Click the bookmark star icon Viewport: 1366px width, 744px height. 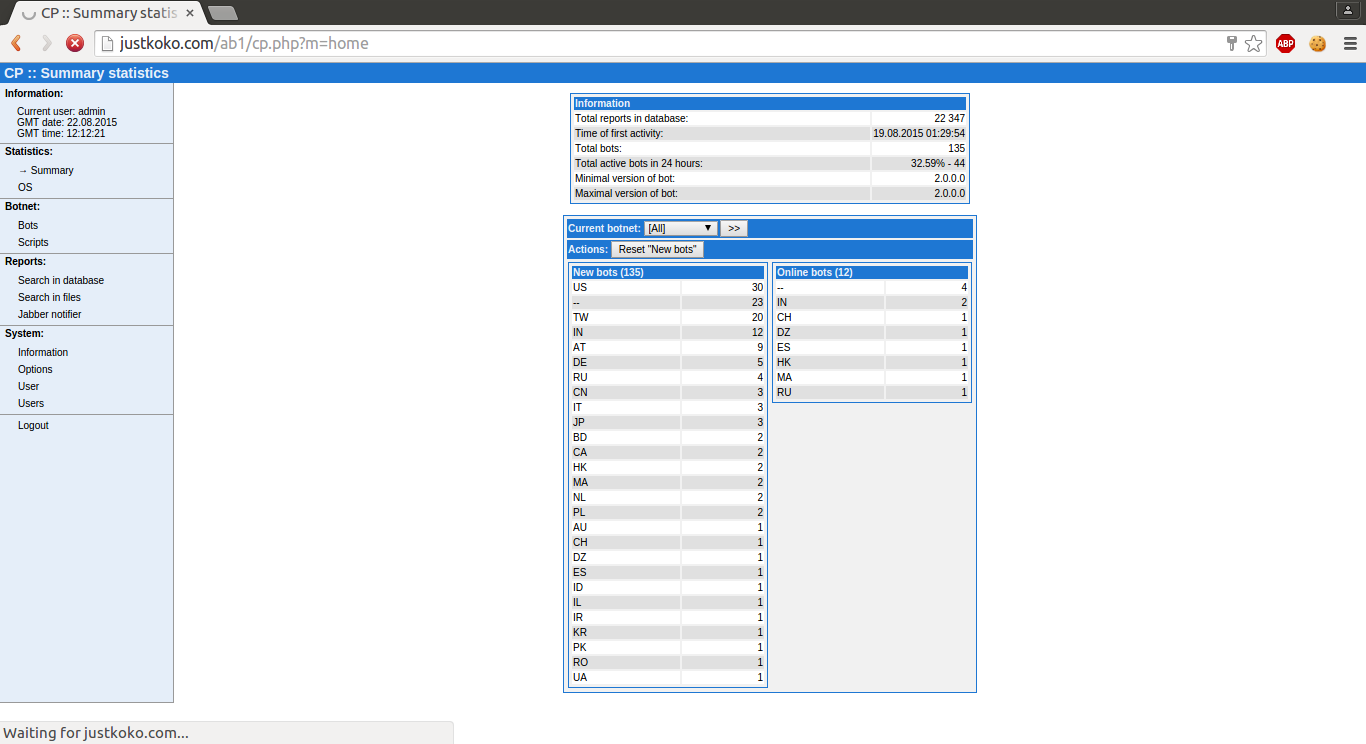coord(1253,43)
